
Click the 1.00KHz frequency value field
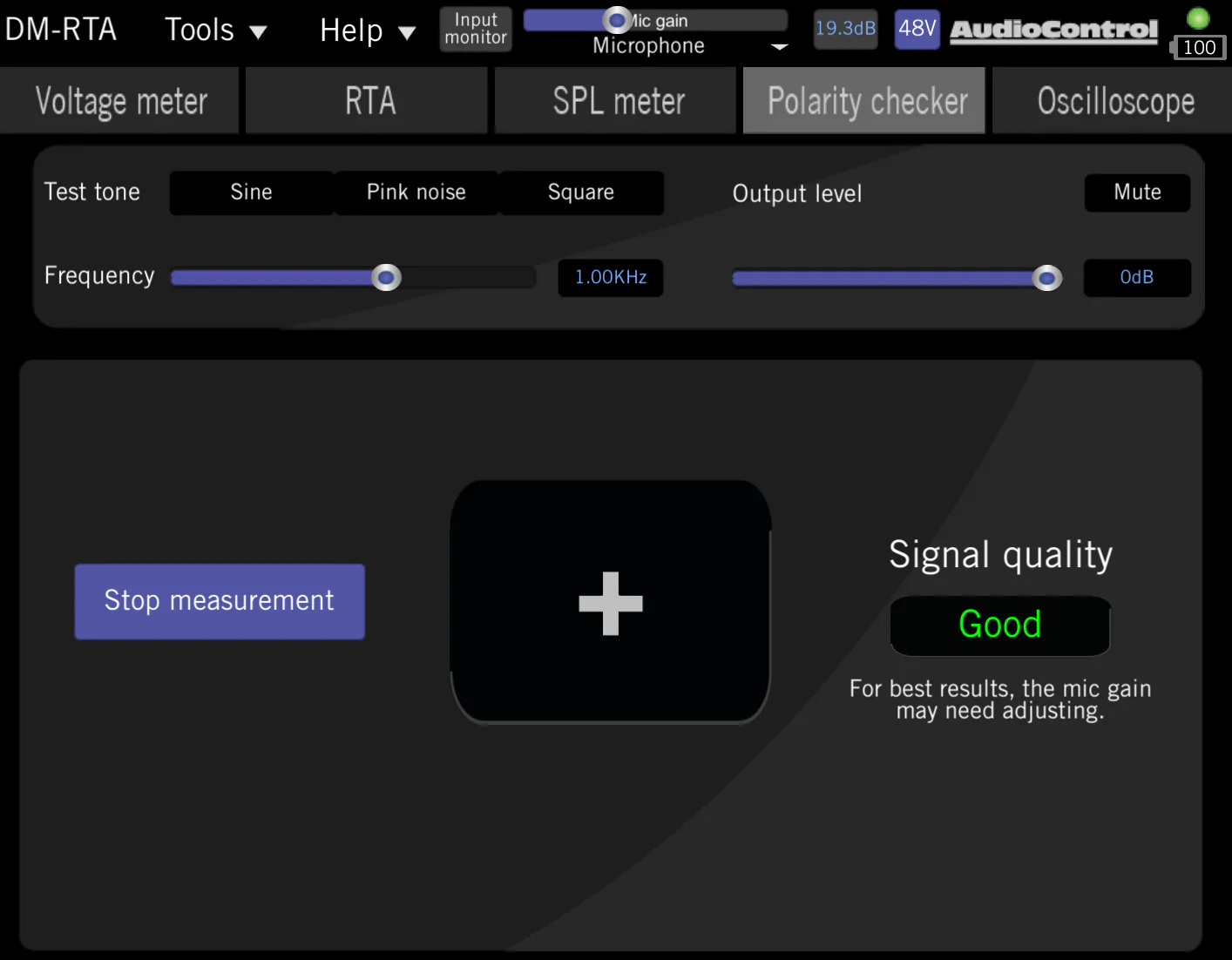coord(610,277)
